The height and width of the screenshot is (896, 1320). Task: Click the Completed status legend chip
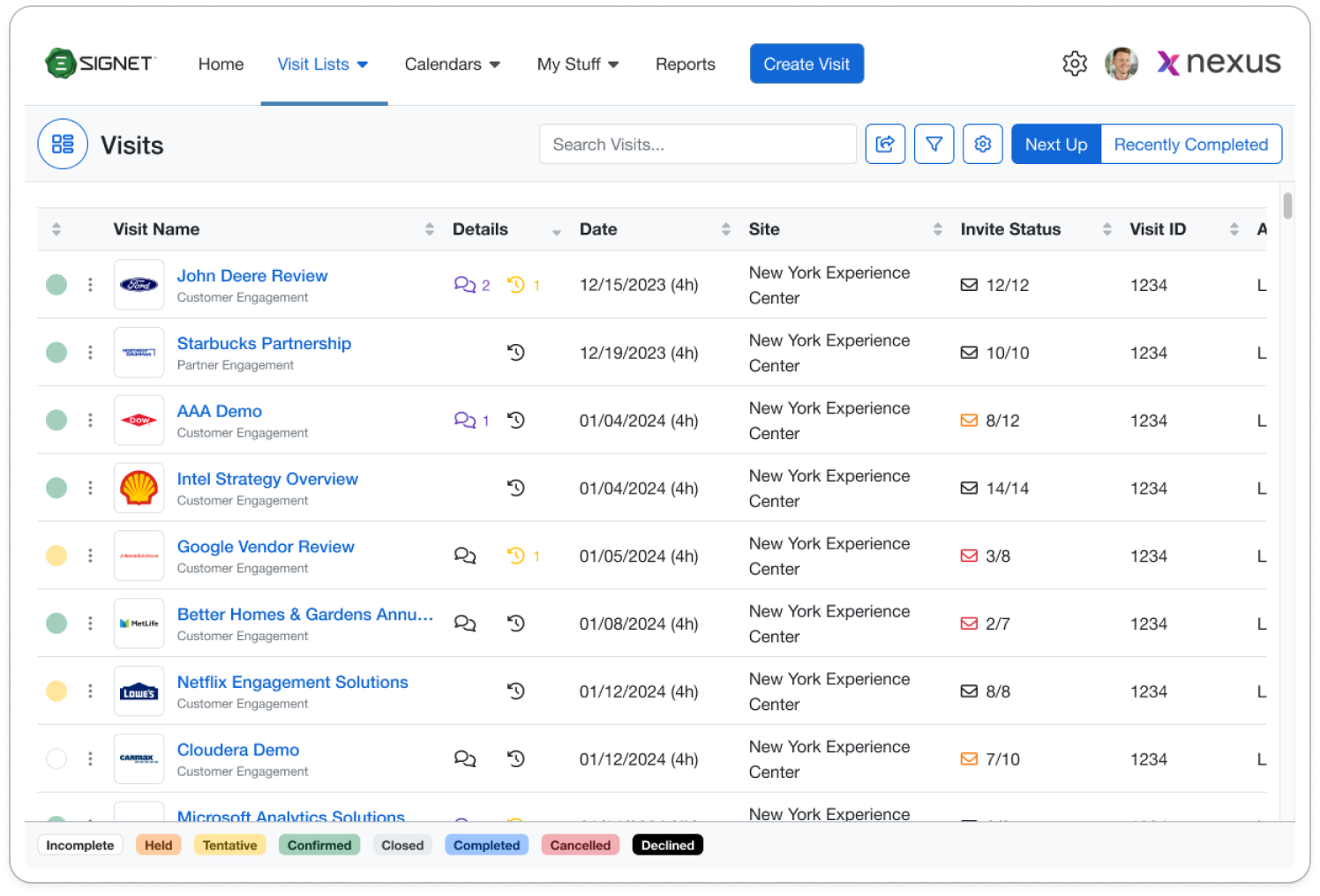(486, 845)
